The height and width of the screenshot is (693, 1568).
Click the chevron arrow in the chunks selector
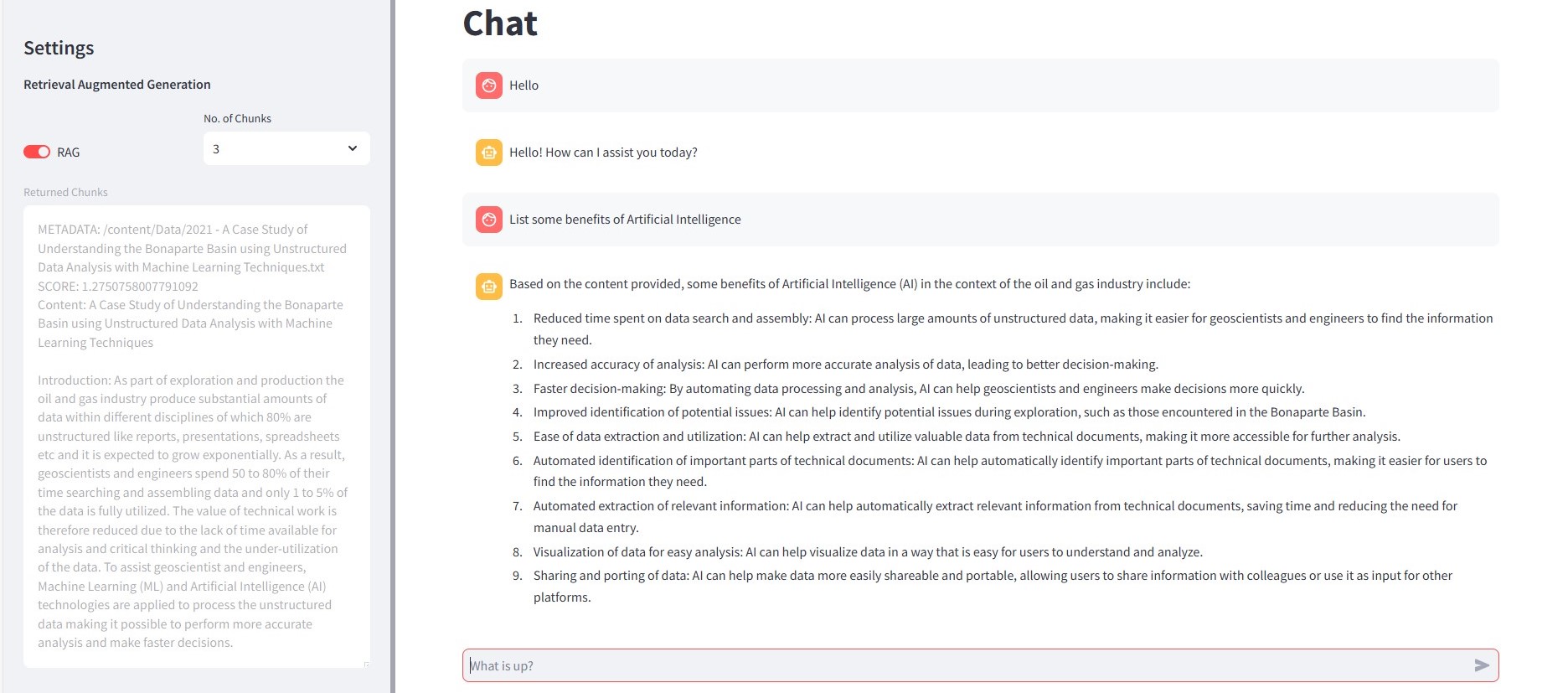point(353,149)
